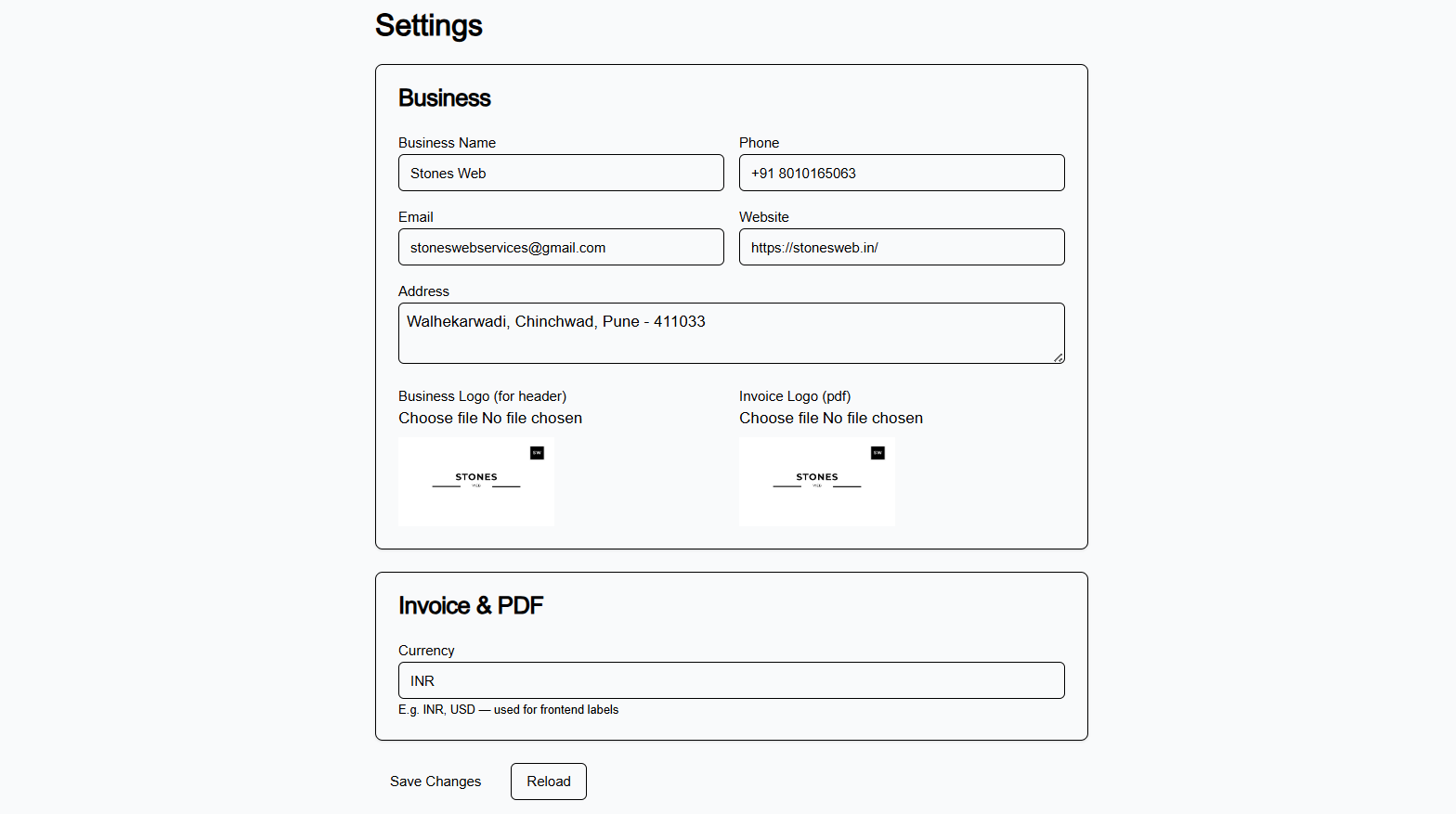
Task: Click the Website label
Action: click(x=763, y=216)
